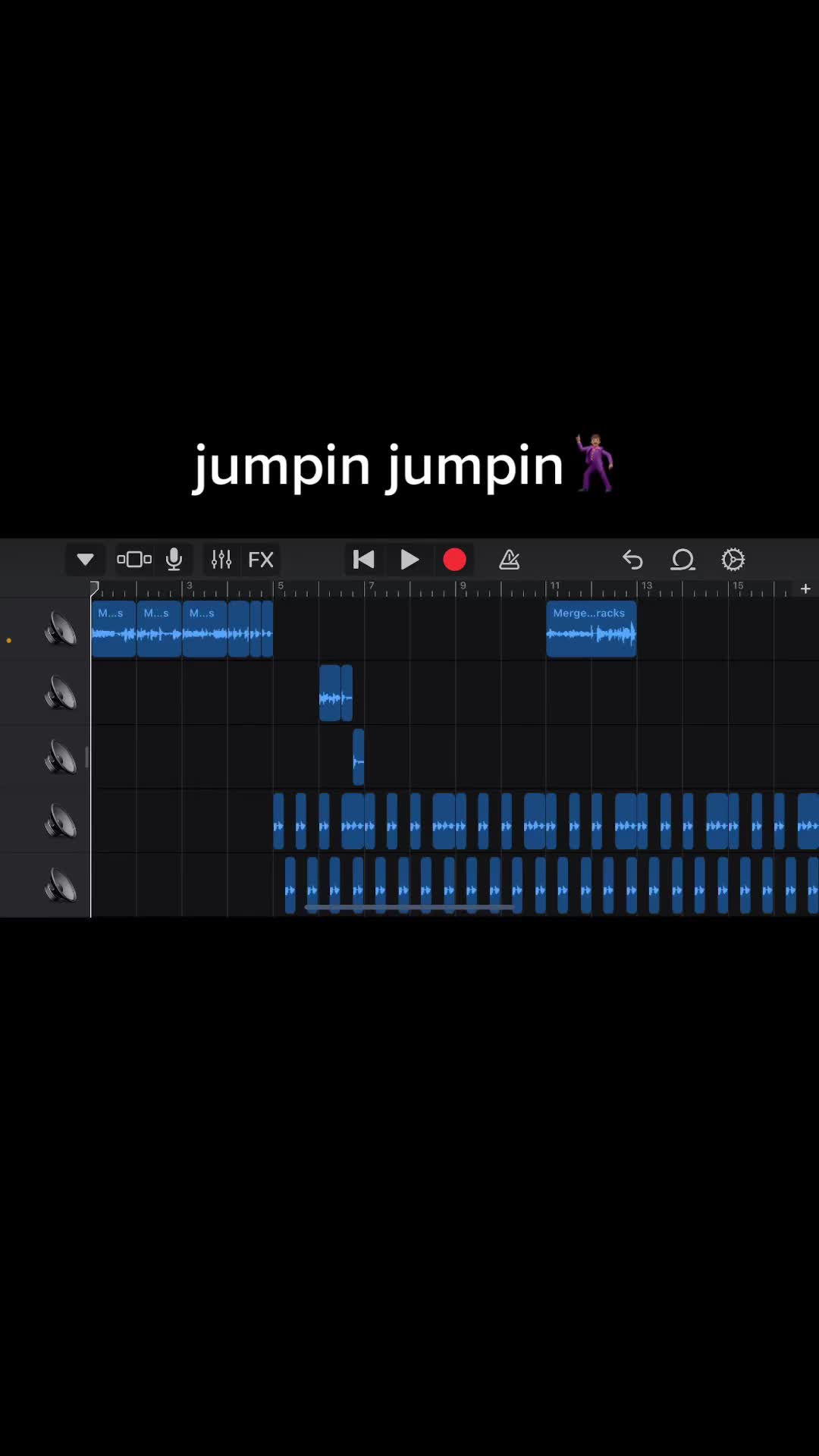Select the first M...s audio region
The width and height of the screenshot is (819, 1456).
point(114,629)
